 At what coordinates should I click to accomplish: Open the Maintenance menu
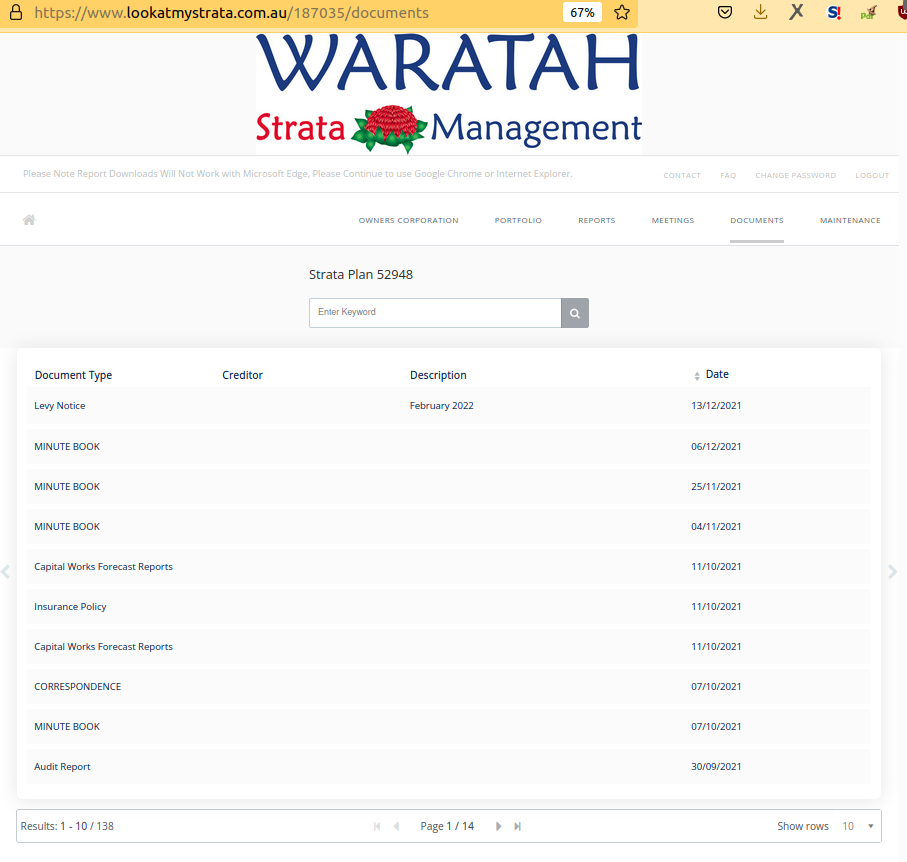point(850,220)
